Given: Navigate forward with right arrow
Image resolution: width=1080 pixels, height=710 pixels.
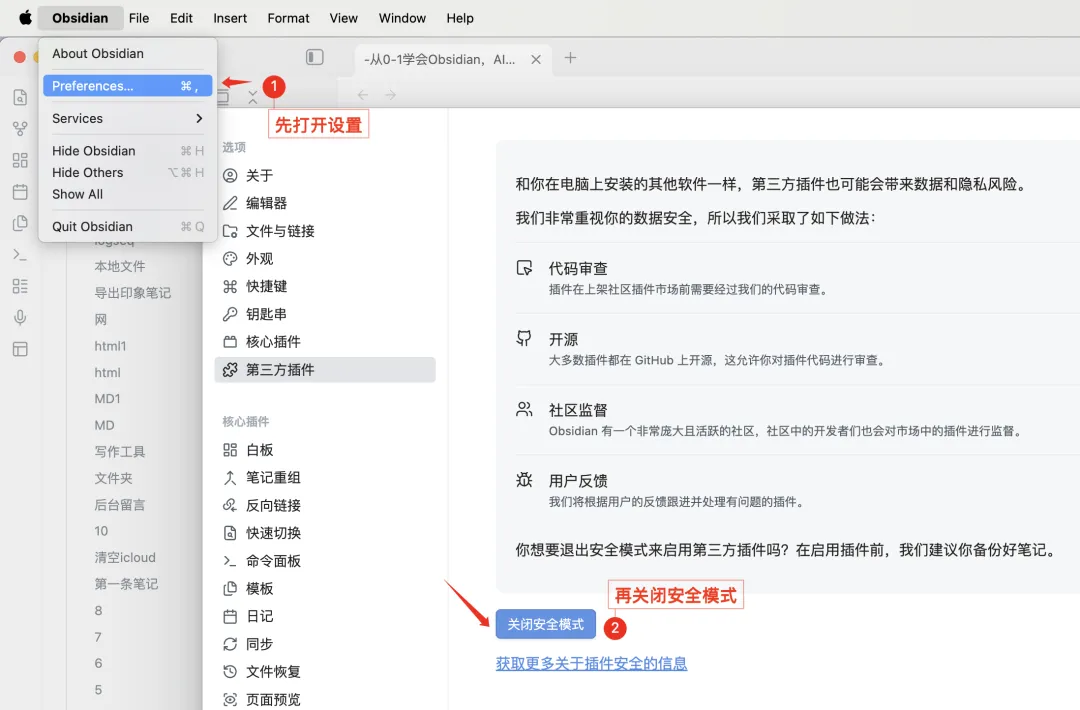Looking at the screenshot, I should [x=391, y=95].
